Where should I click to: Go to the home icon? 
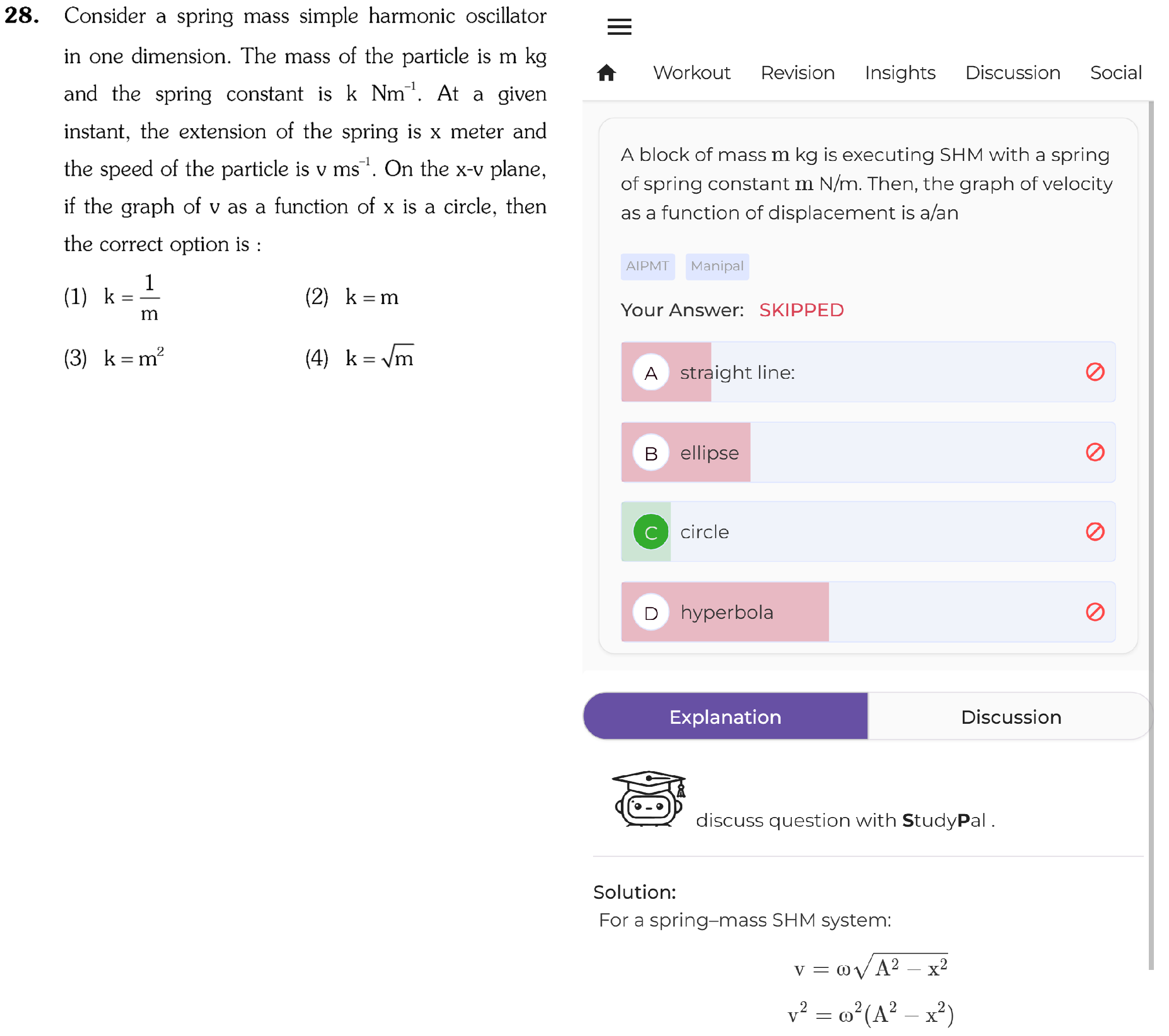coord(606,73)
